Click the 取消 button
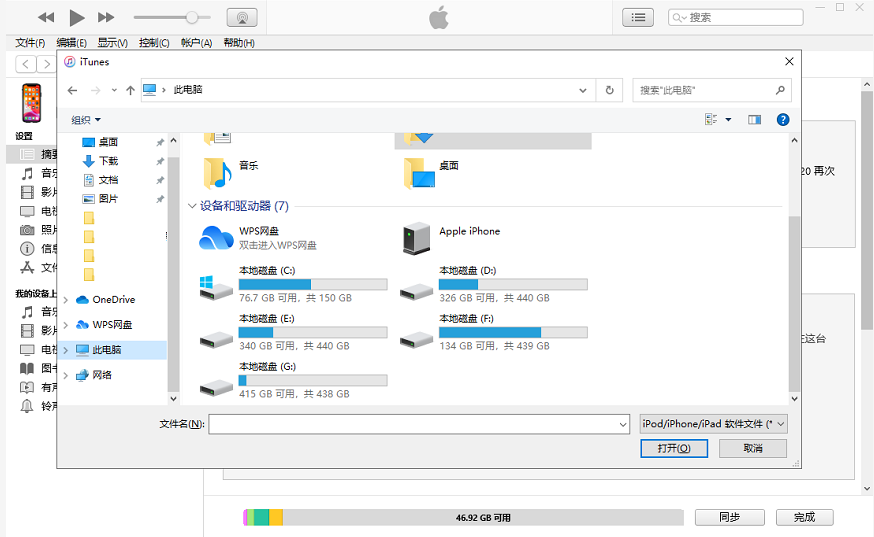The width and height of the screenshot is (874, 537). (x=753, y=449)
